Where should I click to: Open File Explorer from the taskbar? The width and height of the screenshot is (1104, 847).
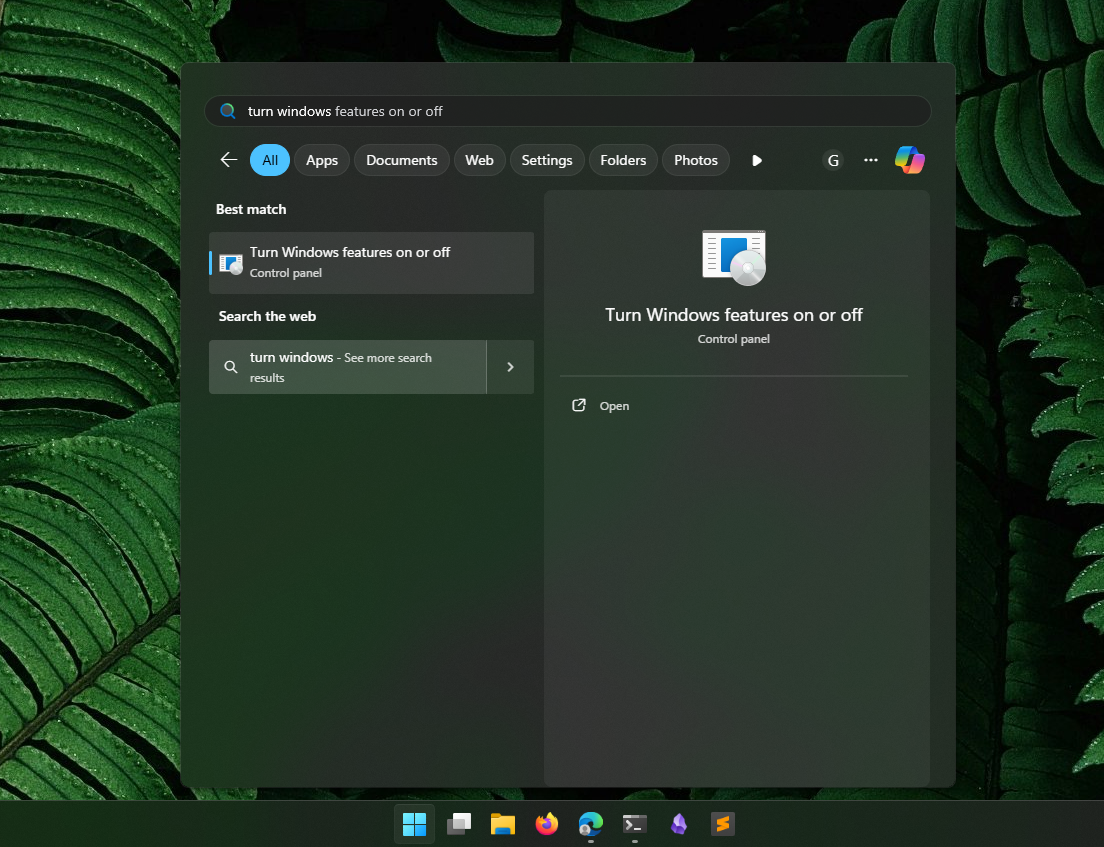tap(502, 824)
